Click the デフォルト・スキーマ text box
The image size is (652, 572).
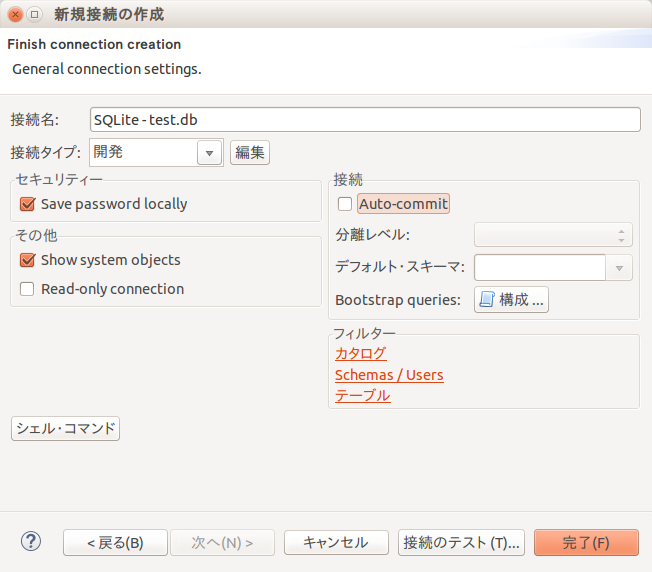click(540, 268)
